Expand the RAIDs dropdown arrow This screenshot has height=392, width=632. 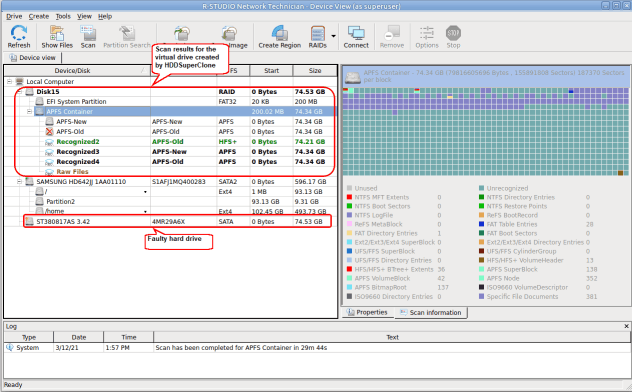(333, 36)
